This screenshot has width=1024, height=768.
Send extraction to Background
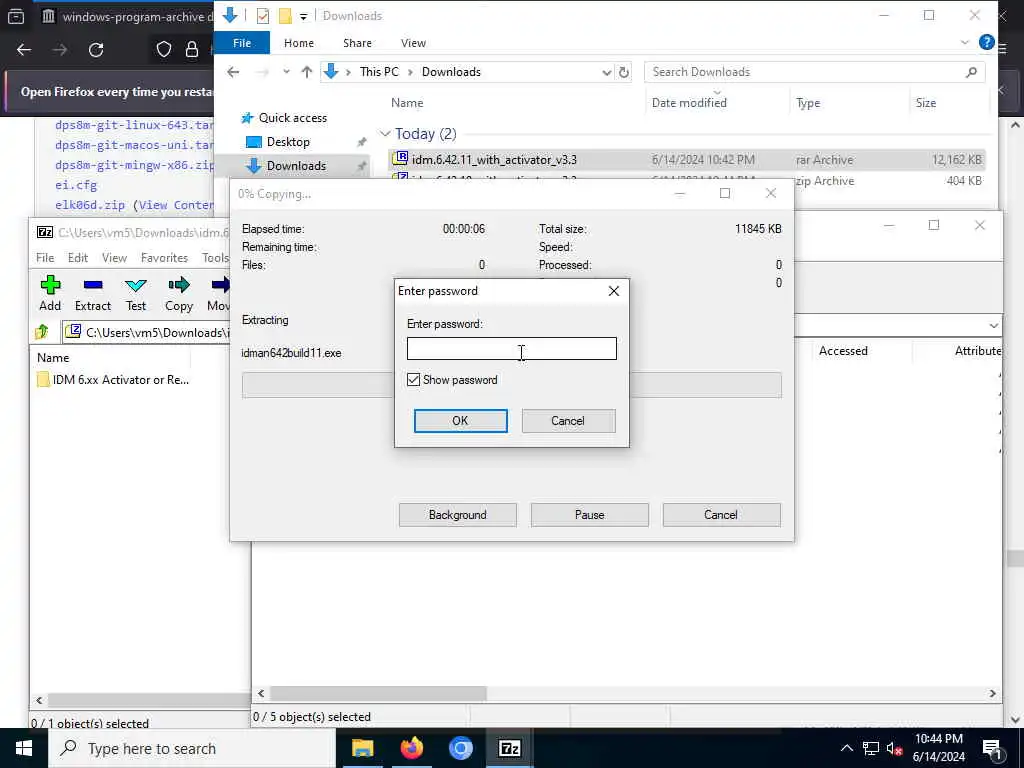[x=457, y=515]
